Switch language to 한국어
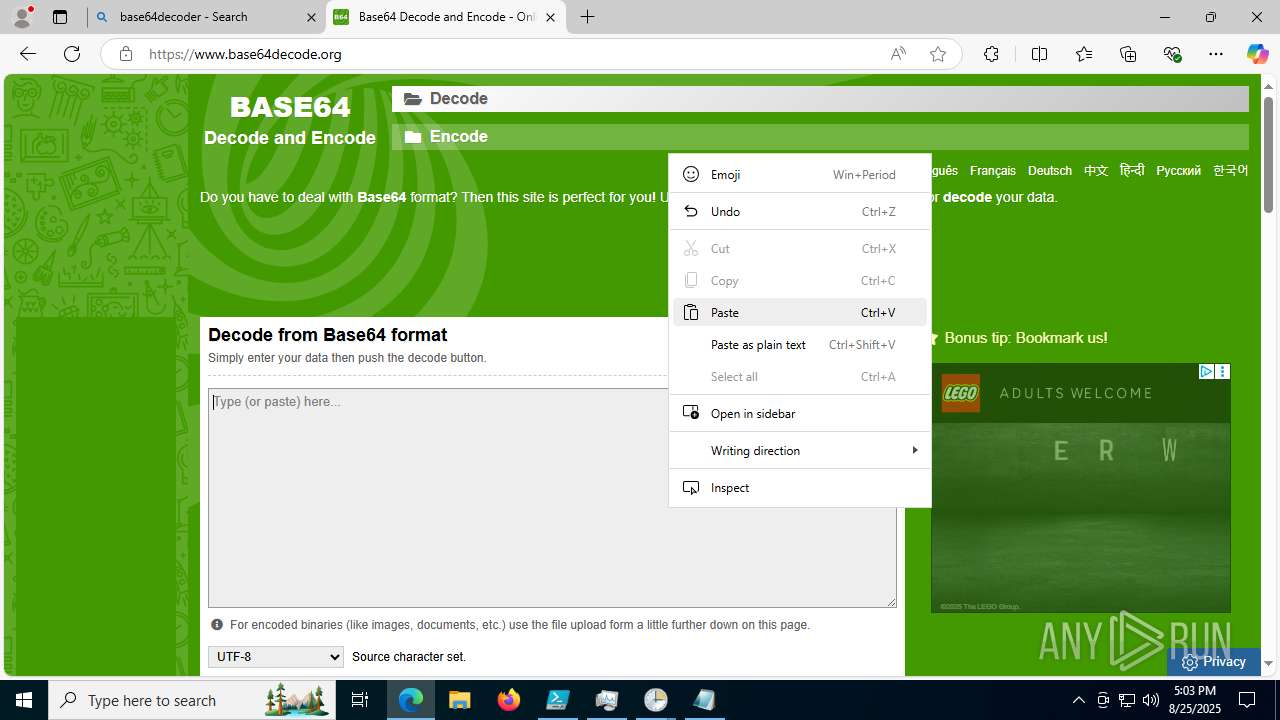The height and width of the screenshot is (720, 1280). [1230, 171]
